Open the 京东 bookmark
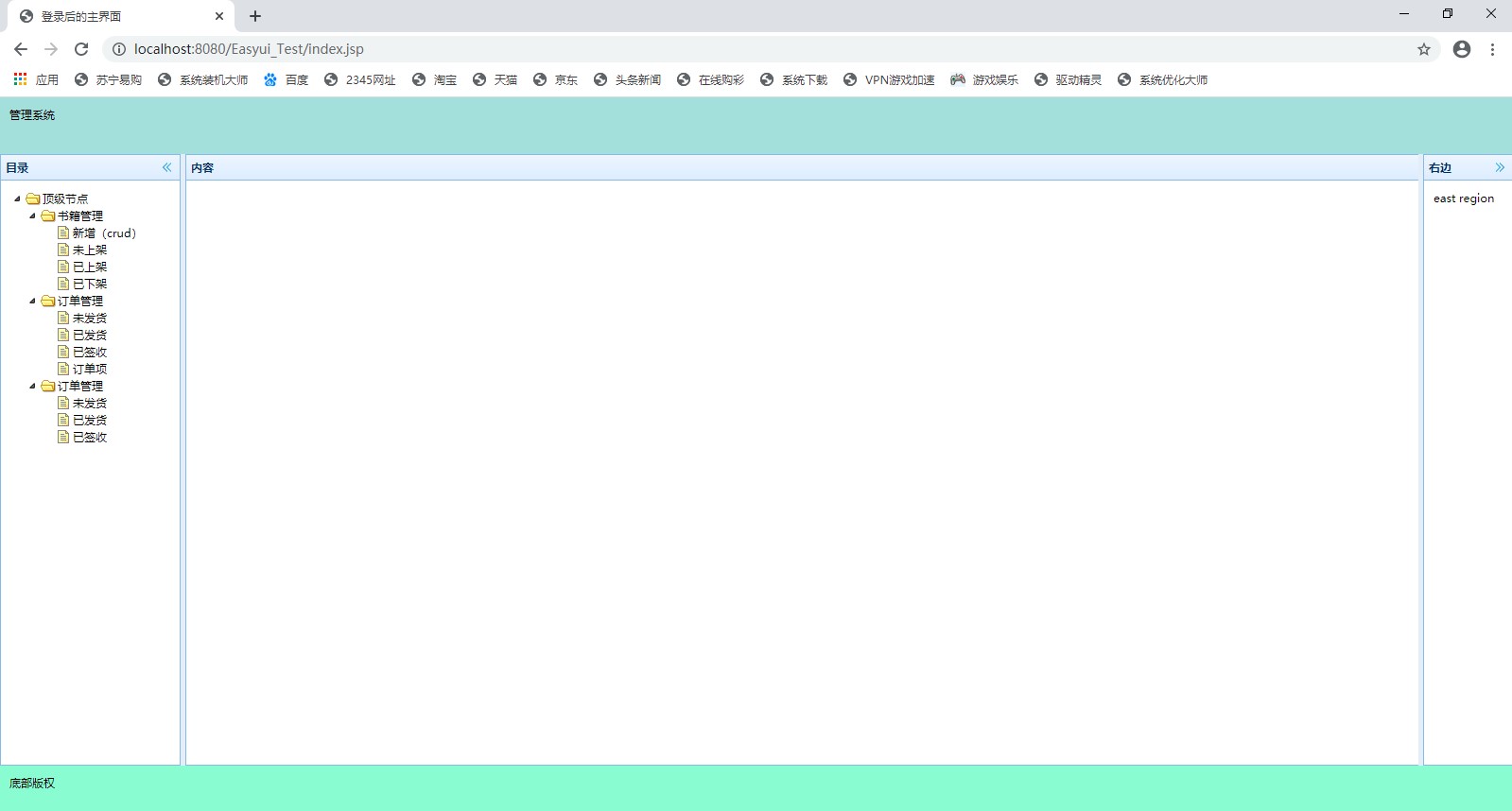The width and height of the screenshot is (1512, 811). [555, 79]
